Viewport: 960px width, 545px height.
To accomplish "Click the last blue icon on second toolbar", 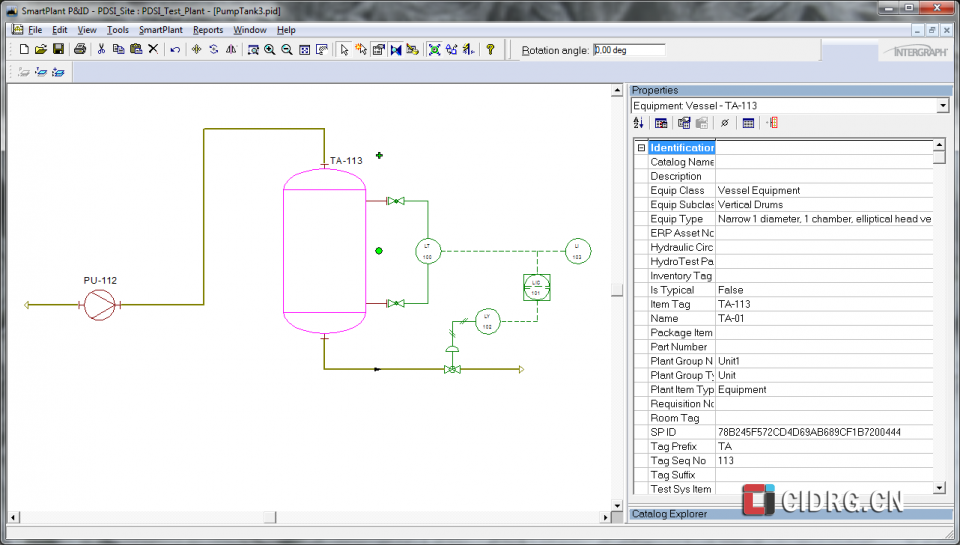I will [58, 72].
